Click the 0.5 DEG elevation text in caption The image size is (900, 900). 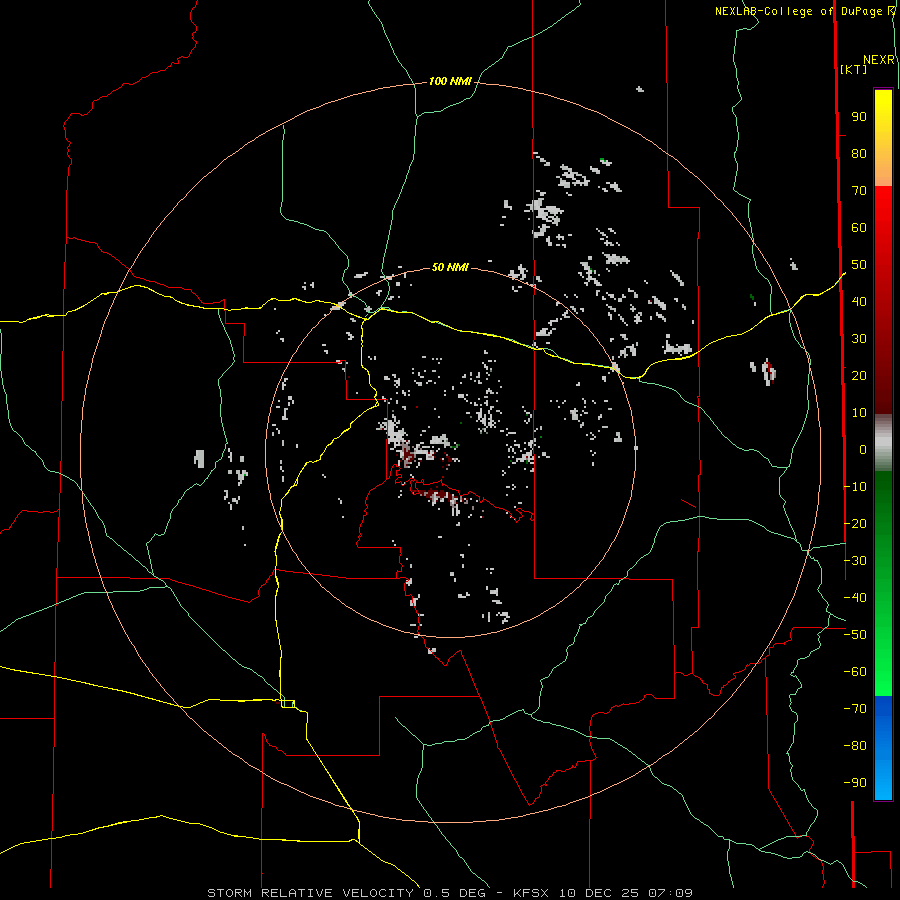pyautogui.click(x=454, y=893)
